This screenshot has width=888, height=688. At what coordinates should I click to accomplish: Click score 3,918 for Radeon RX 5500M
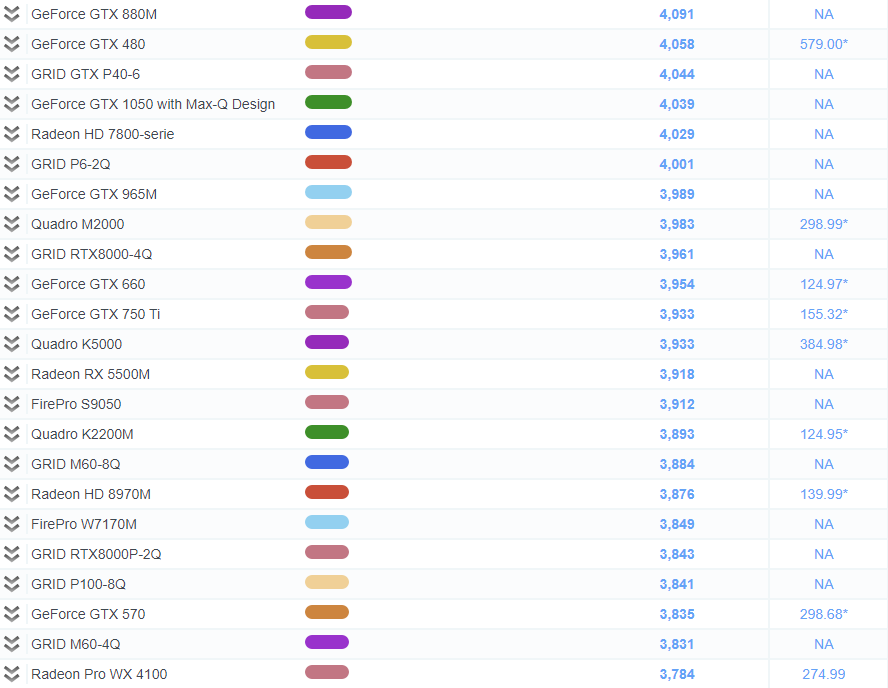tap(677, 374)
